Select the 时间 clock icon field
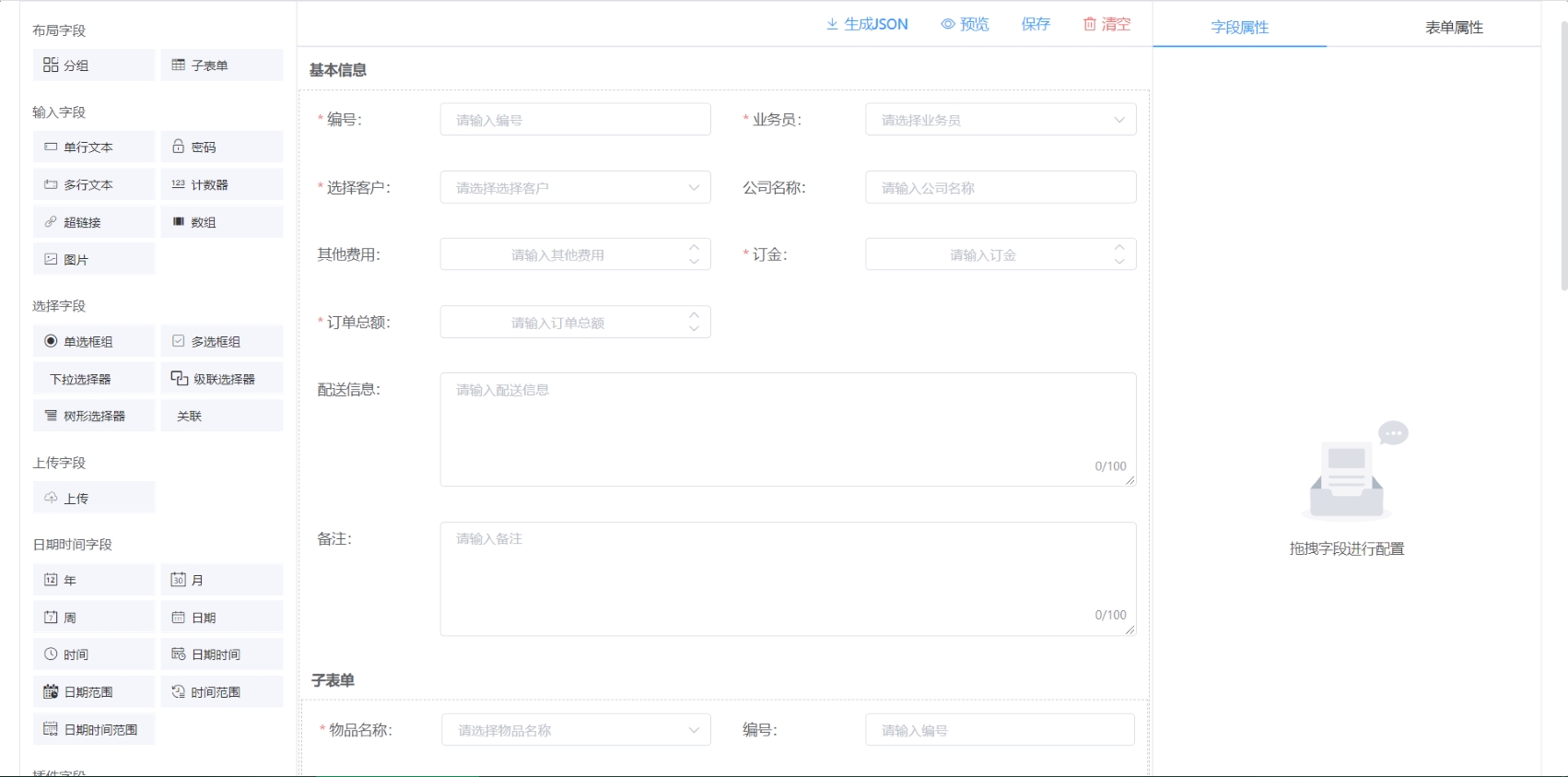The image size is (1568, 777). point(51,654)
